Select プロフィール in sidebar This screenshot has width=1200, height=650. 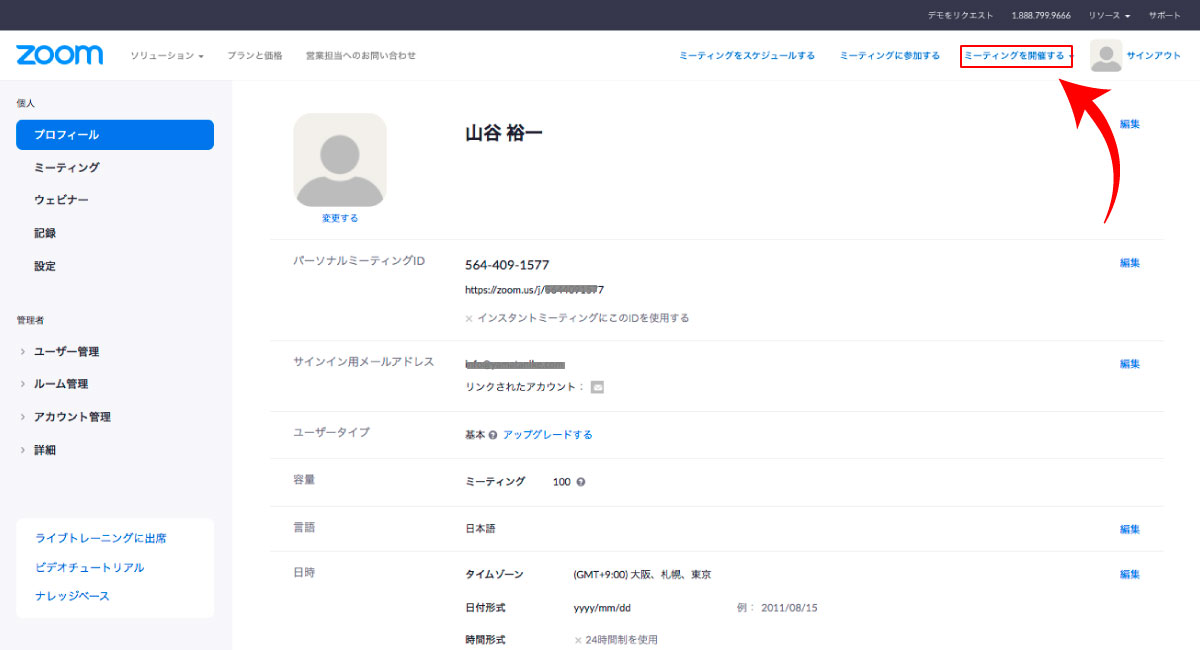(x=115, y=135)
